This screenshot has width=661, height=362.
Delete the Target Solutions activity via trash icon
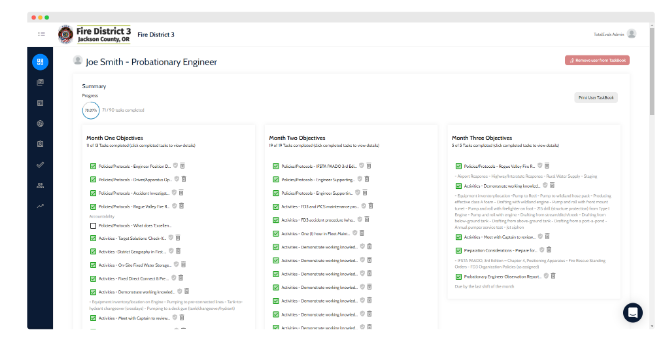(x=178, y=238)
